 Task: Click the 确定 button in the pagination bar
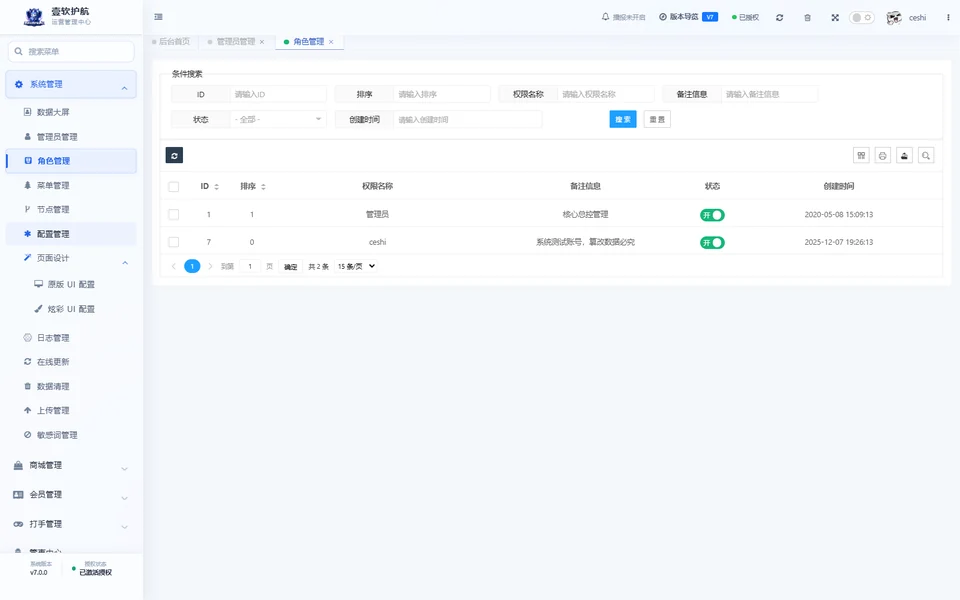290,266
